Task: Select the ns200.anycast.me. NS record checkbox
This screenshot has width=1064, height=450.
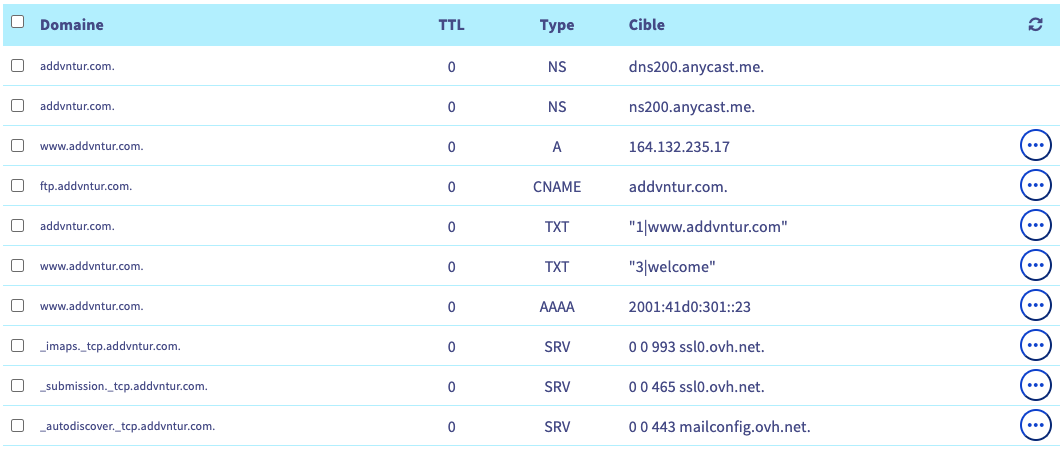Action: tap(17, 105)
